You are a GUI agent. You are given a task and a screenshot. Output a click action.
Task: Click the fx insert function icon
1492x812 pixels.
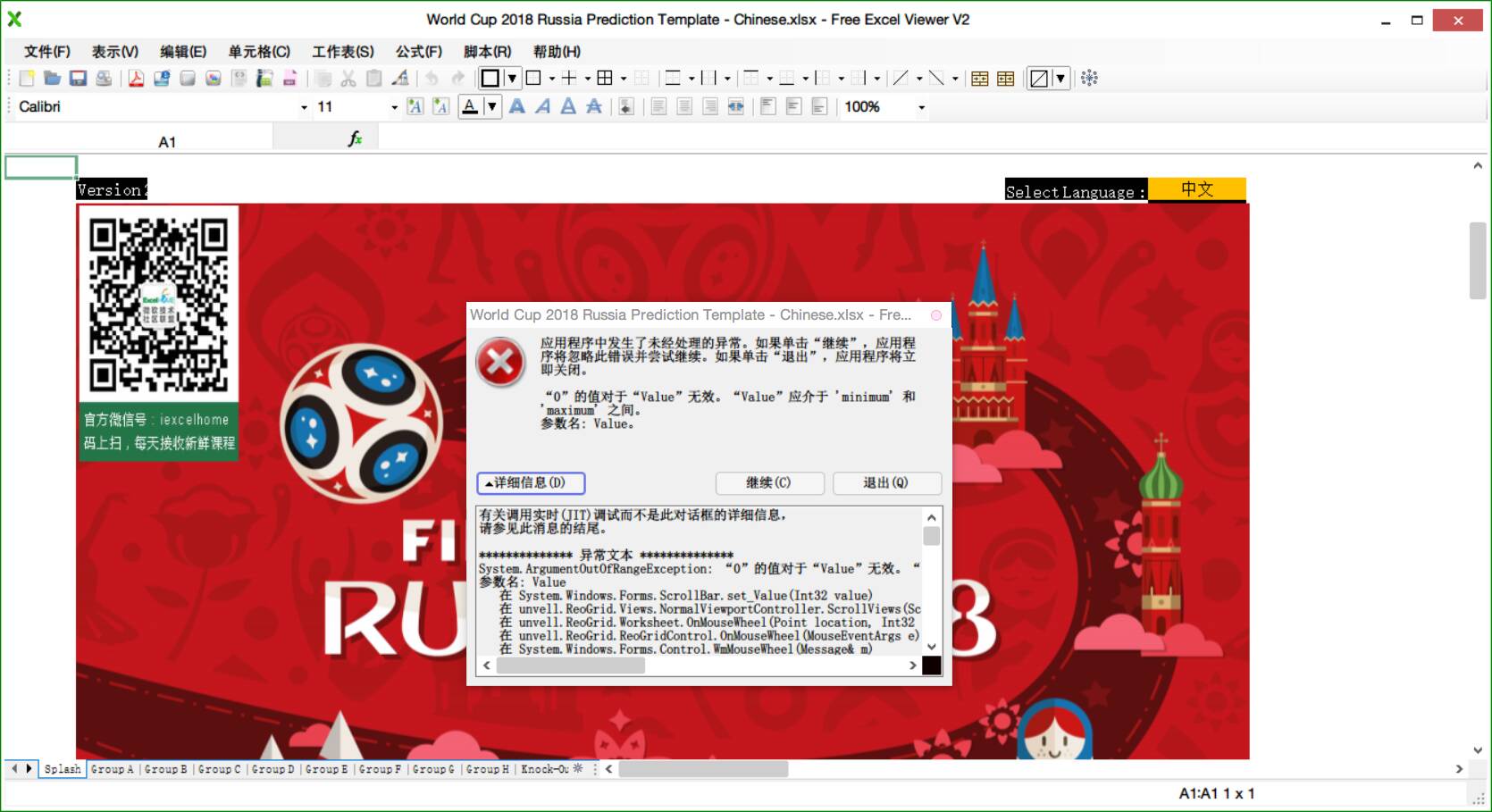click(355, 138)
